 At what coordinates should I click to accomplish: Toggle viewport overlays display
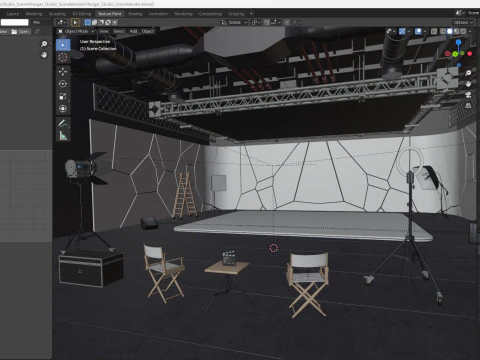tap(418, 31)
